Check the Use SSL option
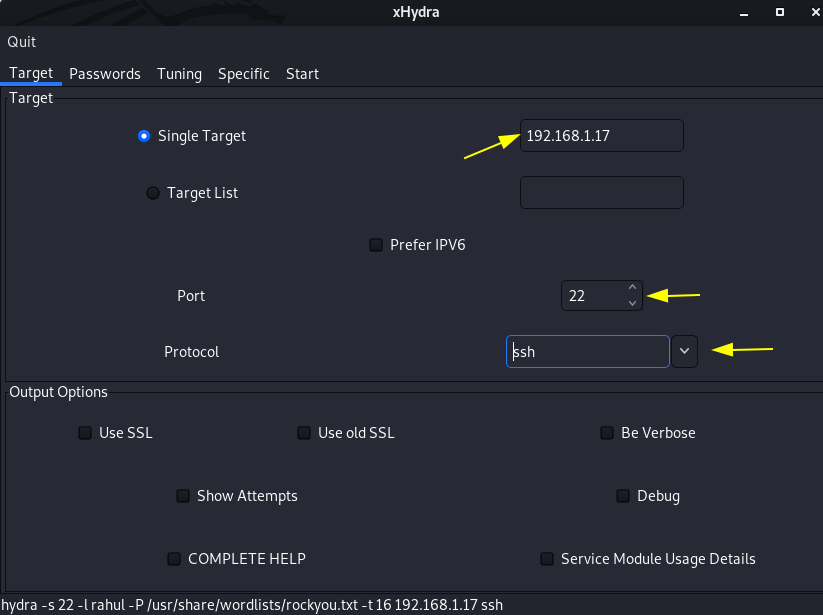823x615 pixels. coord(85,433)
